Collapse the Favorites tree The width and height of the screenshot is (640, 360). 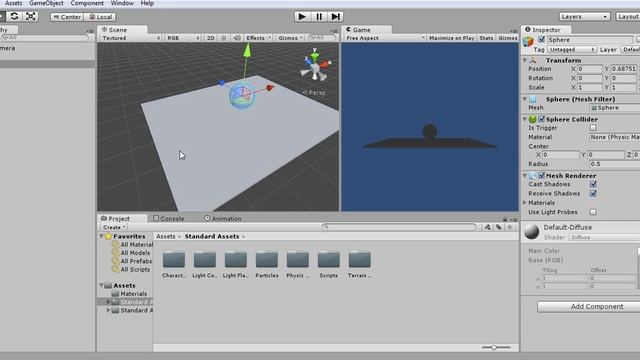102,236
